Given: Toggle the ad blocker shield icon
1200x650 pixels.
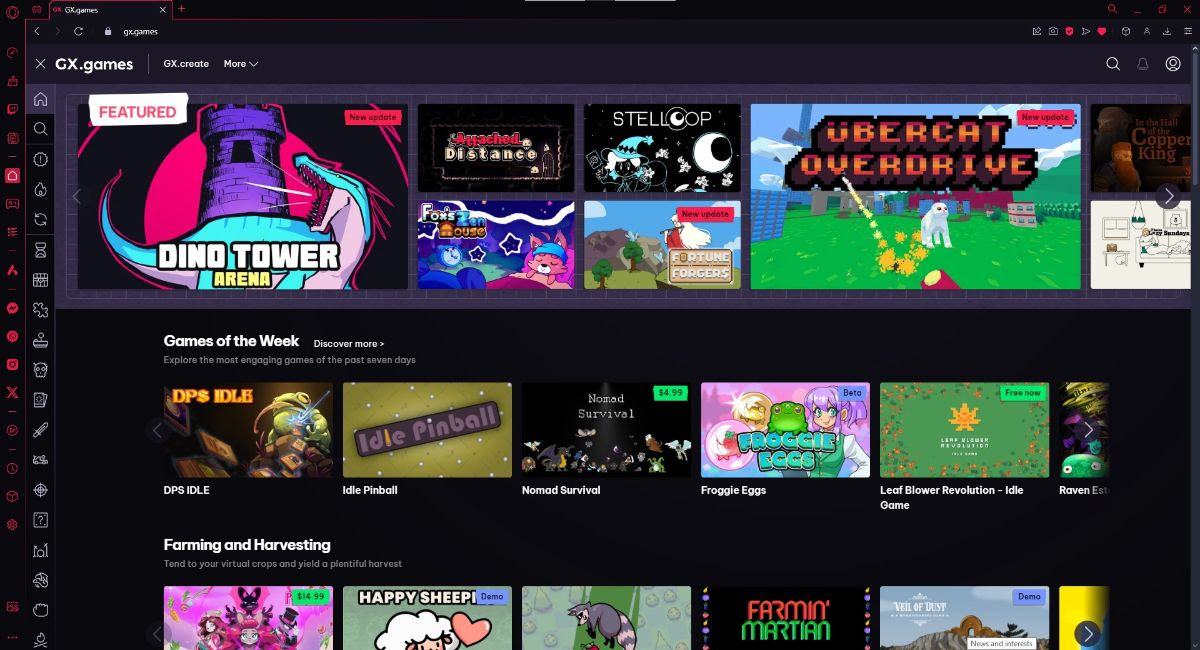Looking at the screenshot, I should (x=1069, y=32).
